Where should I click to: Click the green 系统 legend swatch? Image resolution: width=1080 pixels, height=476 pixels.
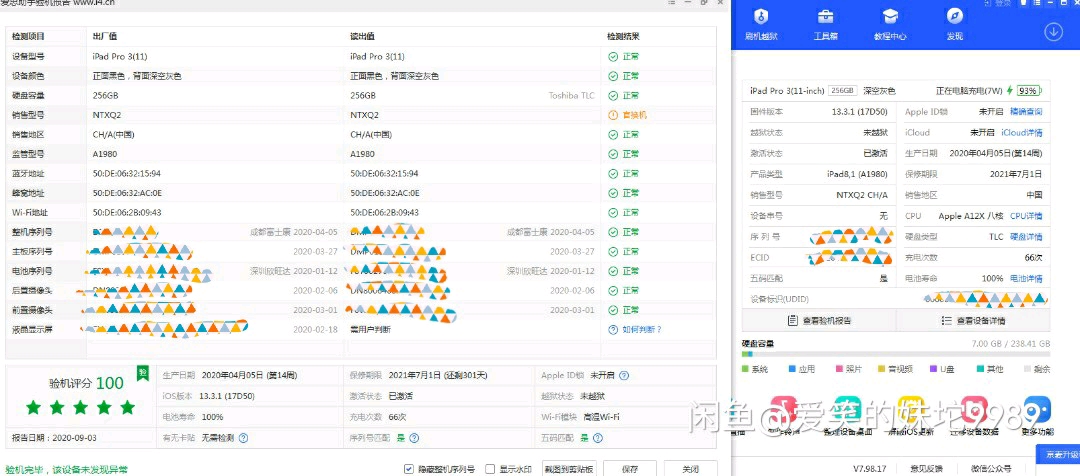[746, 369]
